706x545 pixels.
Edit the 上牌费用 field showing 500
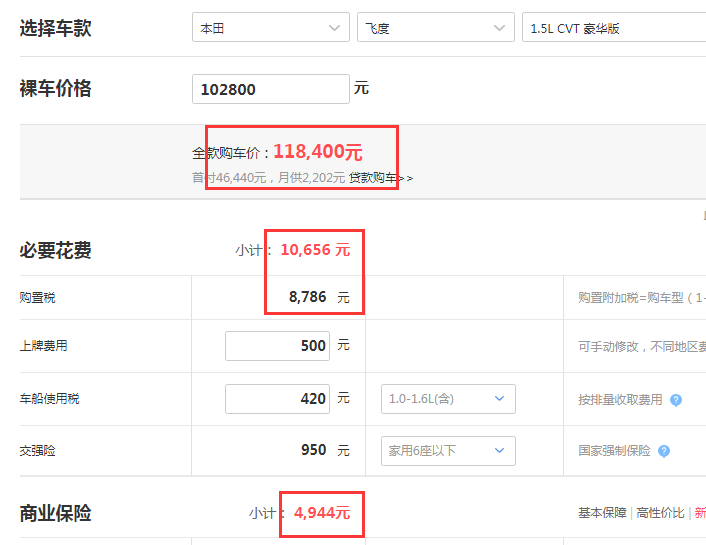(x=277, y=346)
